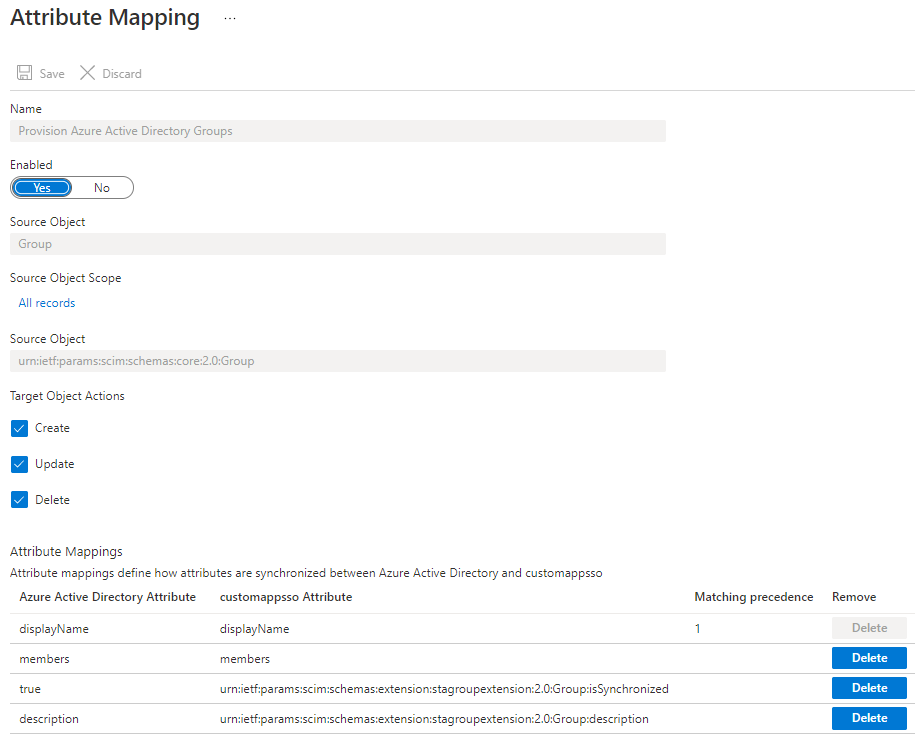Delete the members attribute mapping
The width and height of the screenshot is (915, 734).
pos(868,658)
